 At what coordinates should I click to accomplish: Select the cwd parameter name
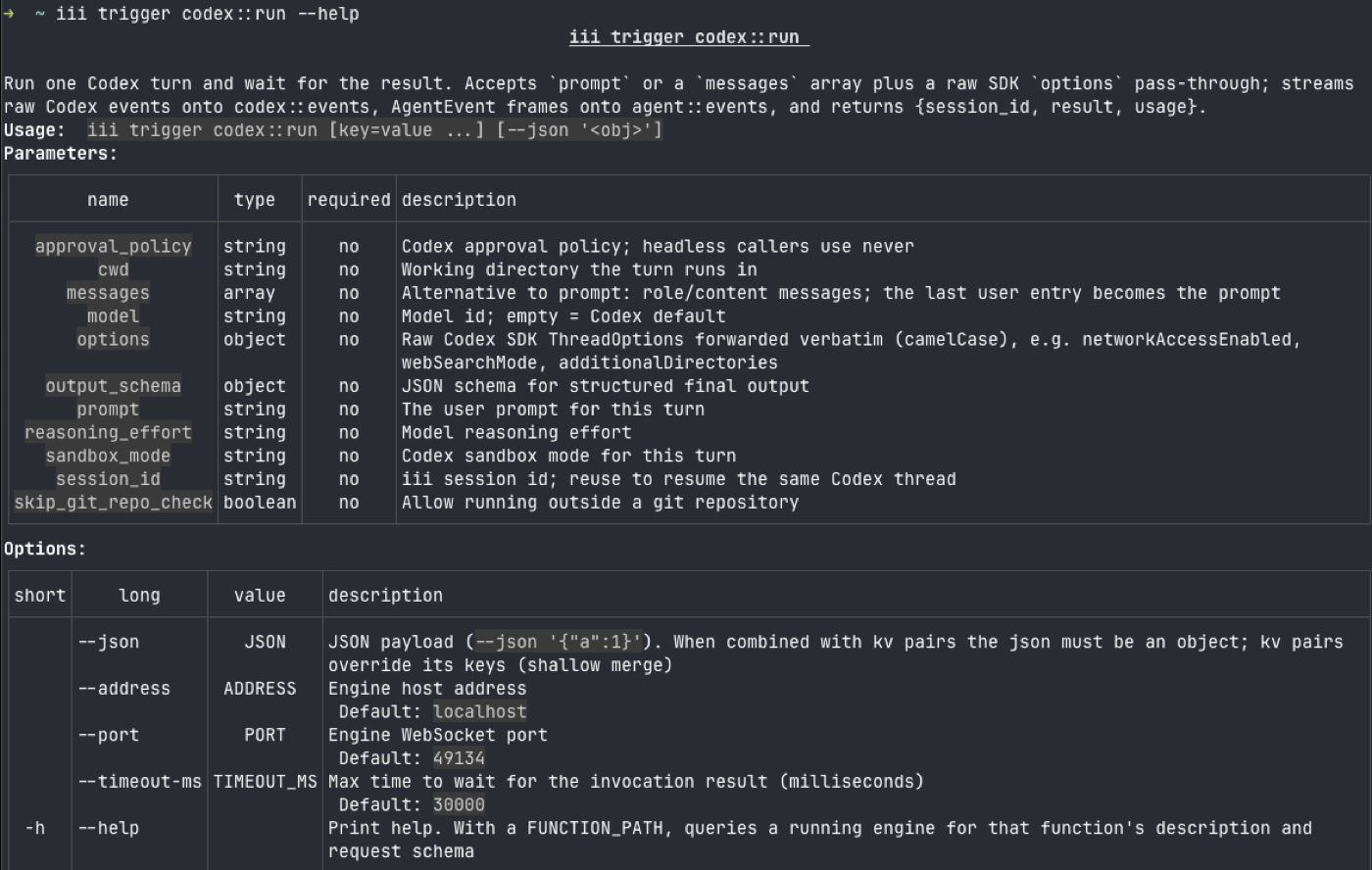(x=113, y=270)
